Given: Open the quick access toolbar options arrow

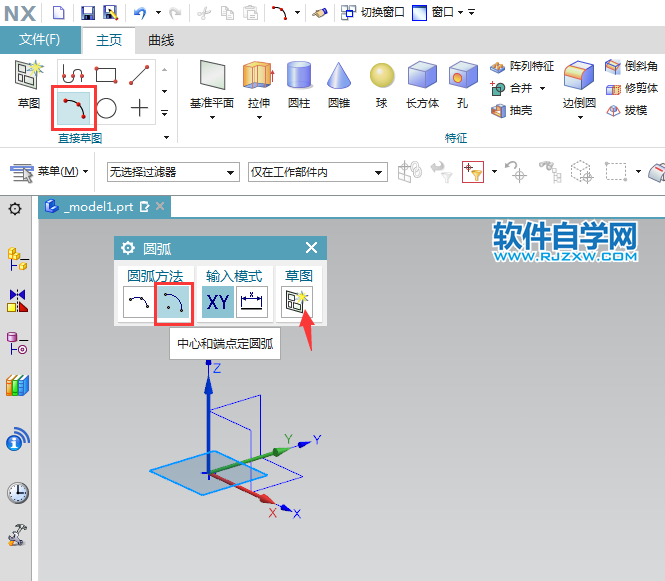Looking at the screenshot, I should [x=472, y=13].
